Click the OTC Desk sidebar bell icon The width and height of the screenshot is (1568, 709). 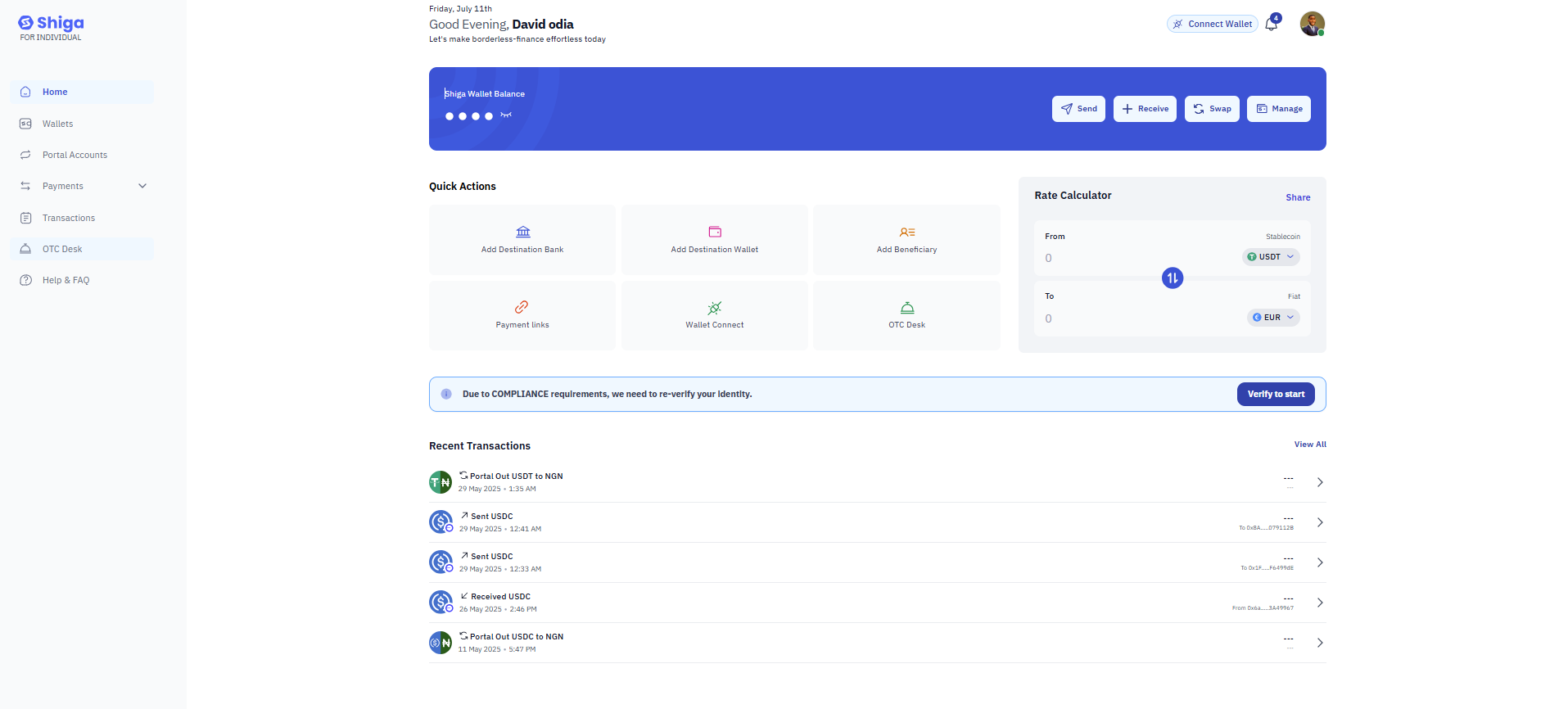[25, 249]
